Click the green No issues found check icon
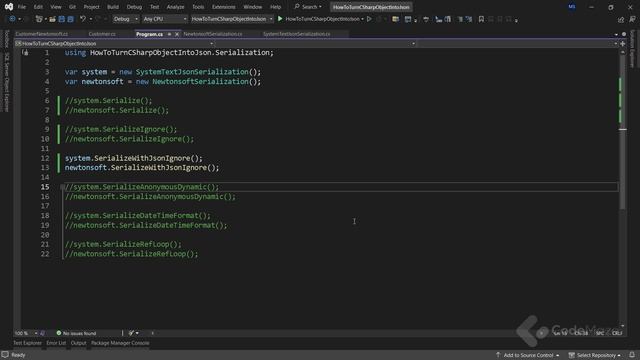640x360 pixels. click(x=59, y=333)
